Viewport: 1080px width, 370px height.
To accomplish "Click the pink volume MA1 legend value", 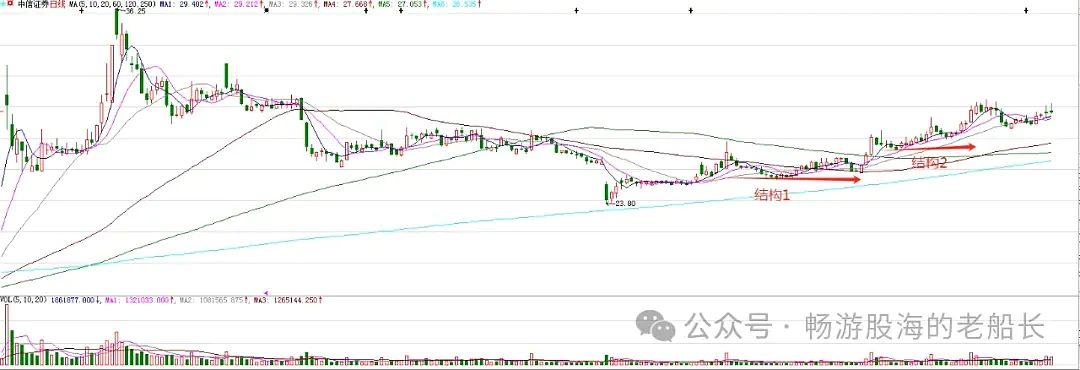I will point(136,300).
